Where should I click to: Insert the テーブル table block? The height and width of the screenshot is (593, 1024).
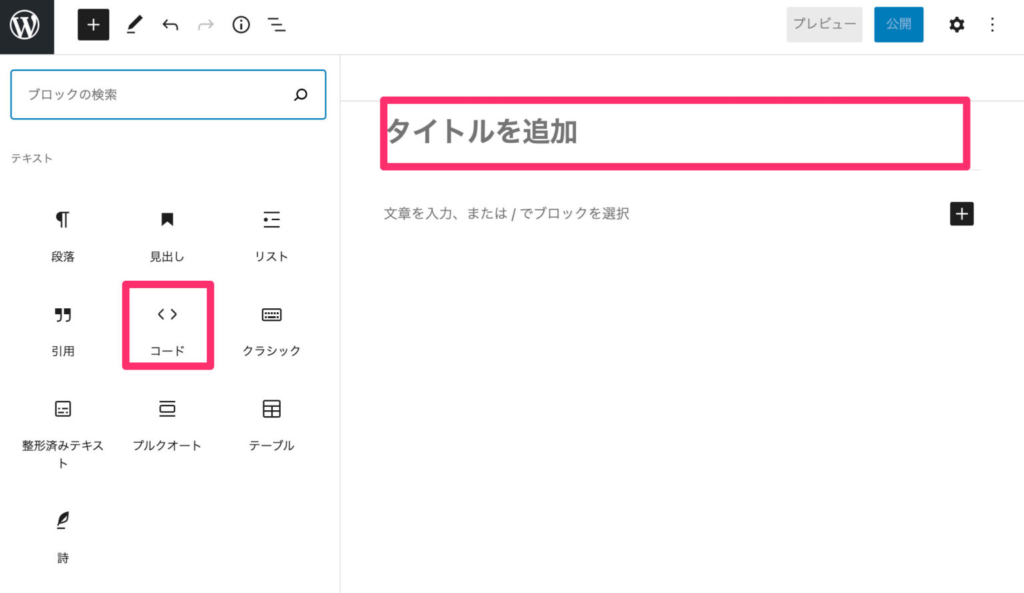tap(272, 425)
